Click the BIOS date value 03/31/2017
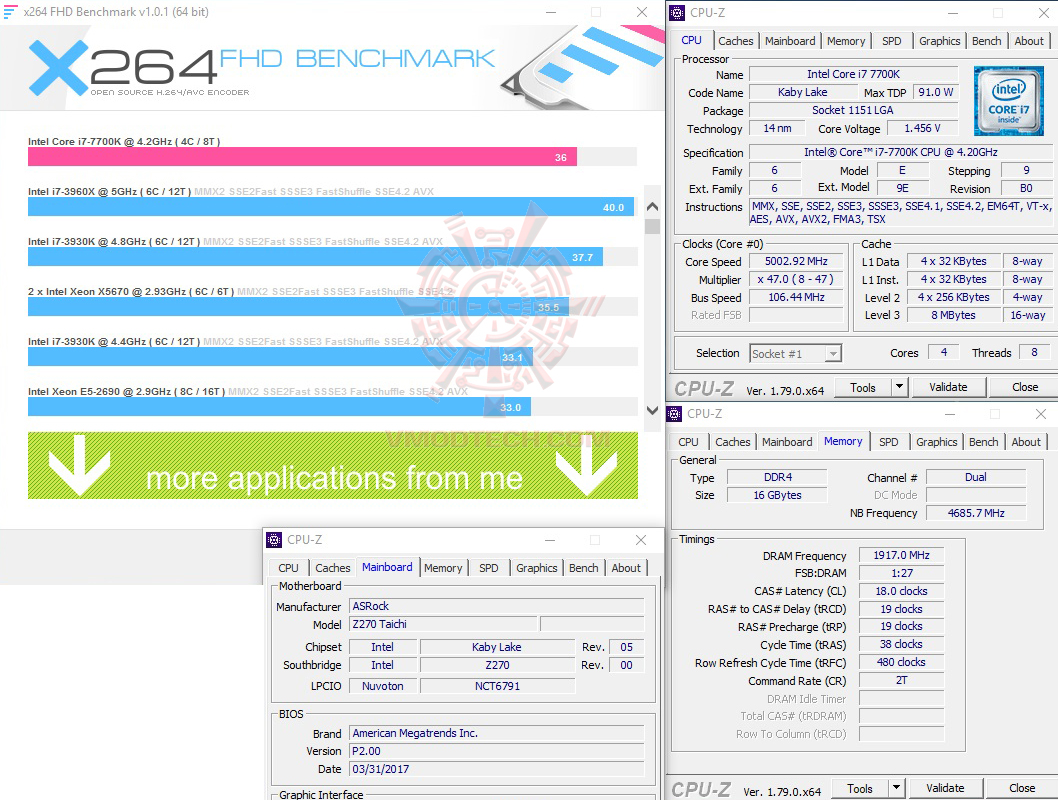The width and height of the screenshot is (1058, 800). [x=497, y=770]
